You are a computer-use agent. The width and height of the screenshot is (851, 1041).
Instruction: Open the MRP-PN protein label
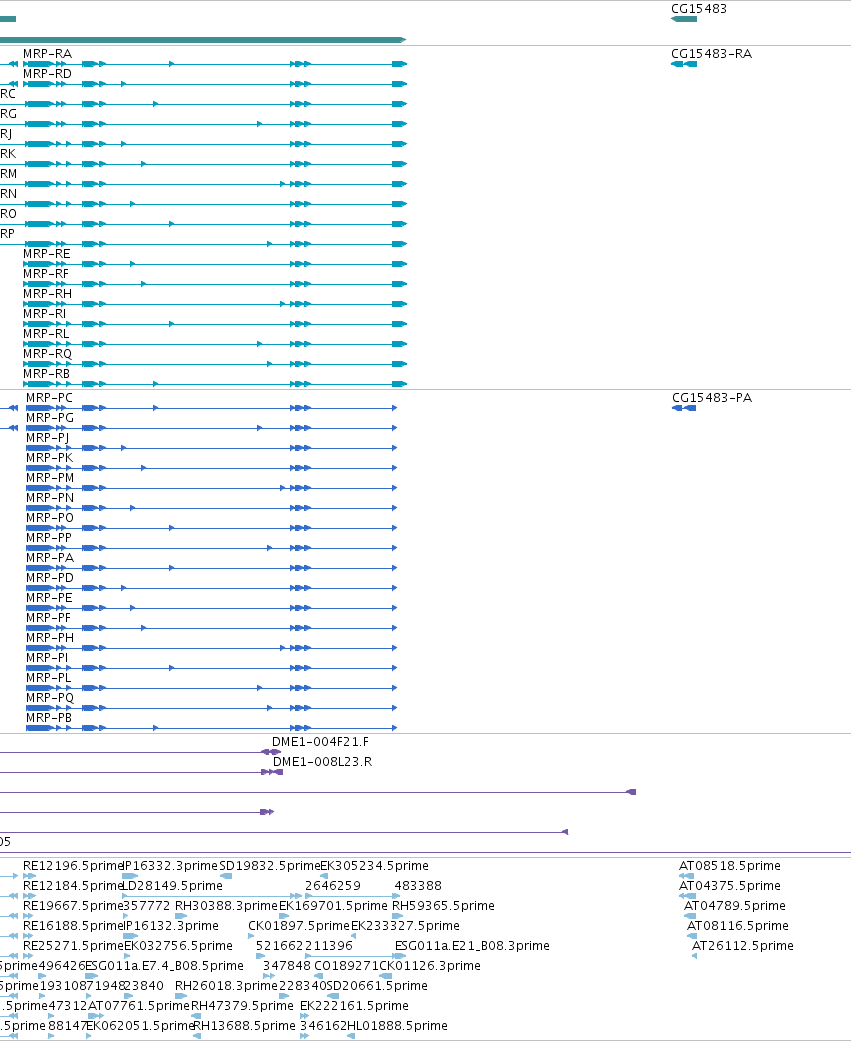pyautogui.click(x=50, y=497)
